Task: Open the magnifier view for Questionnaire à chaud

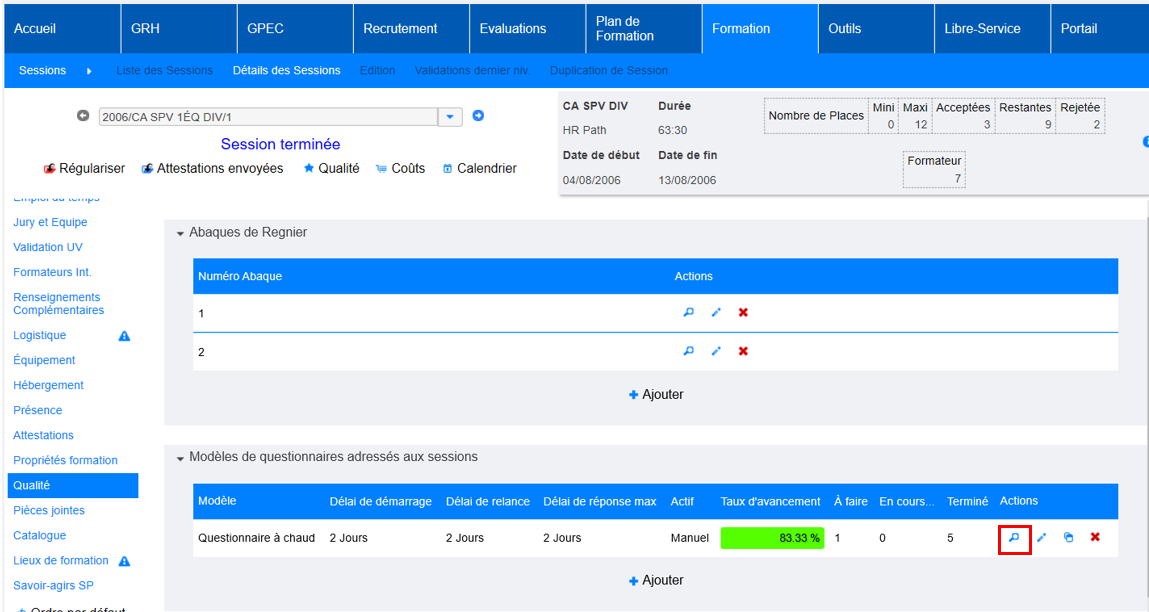Action: pos(1014,538)
